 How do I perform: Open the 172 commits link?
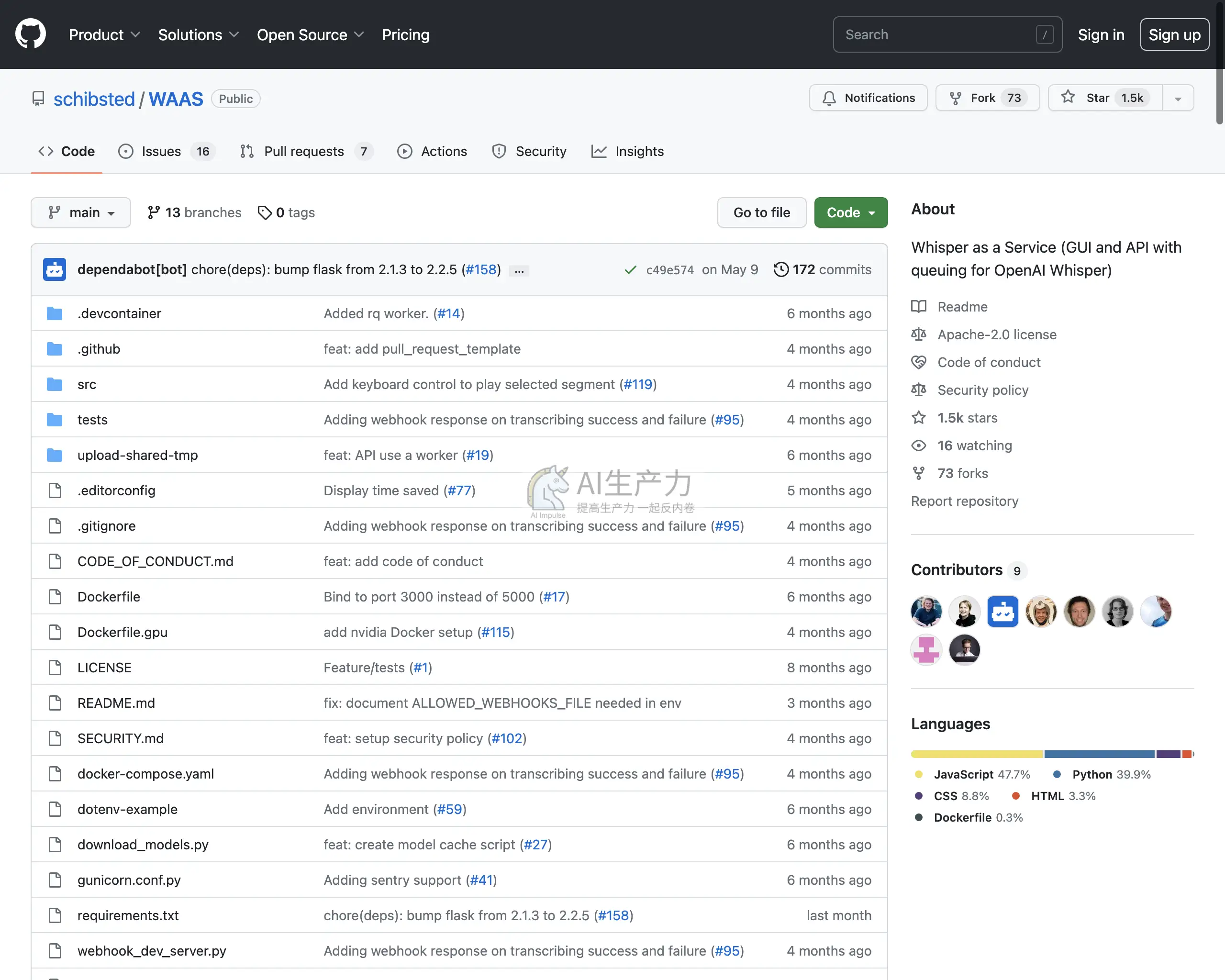[x=822, y=269]
